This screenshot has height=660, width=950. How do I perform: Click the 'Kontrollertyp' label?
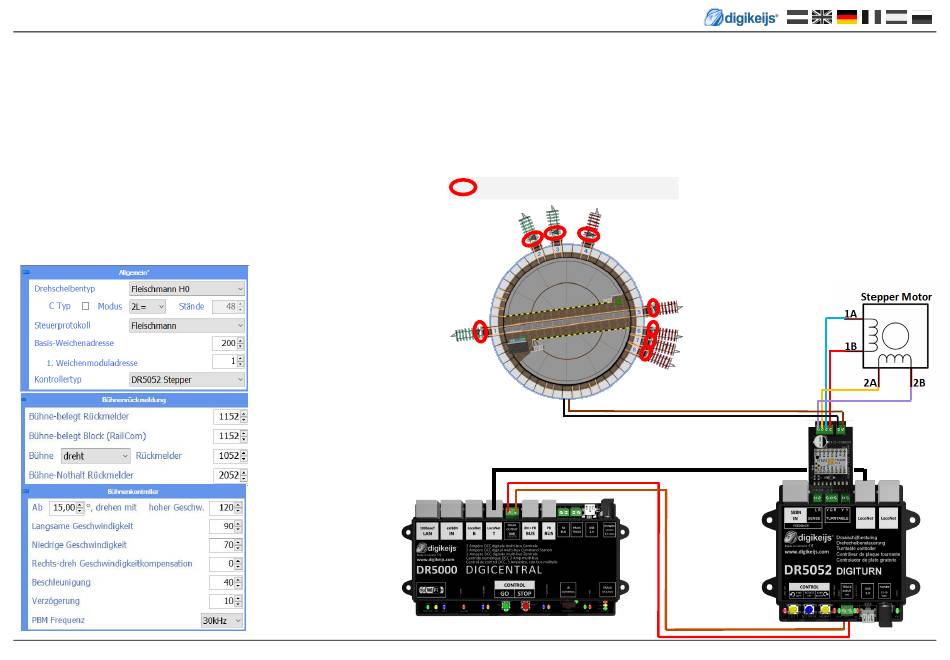click(x=58, y=379)
